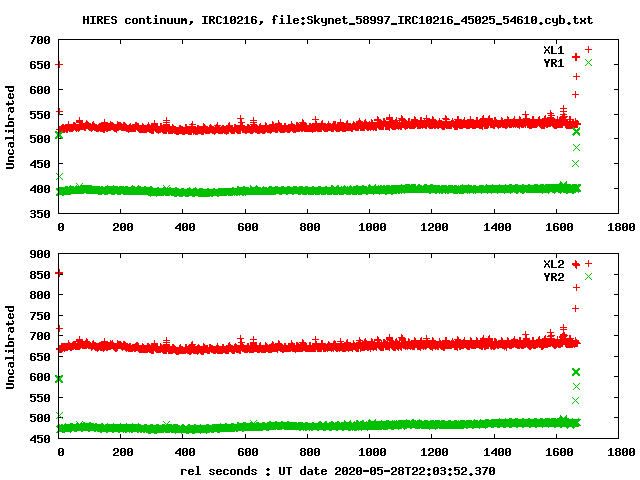Viewport: 640px width, 480px height.
Task: Click x-axis tick 1000 under the XL1/YR1 plot
Action: [372, 227]
